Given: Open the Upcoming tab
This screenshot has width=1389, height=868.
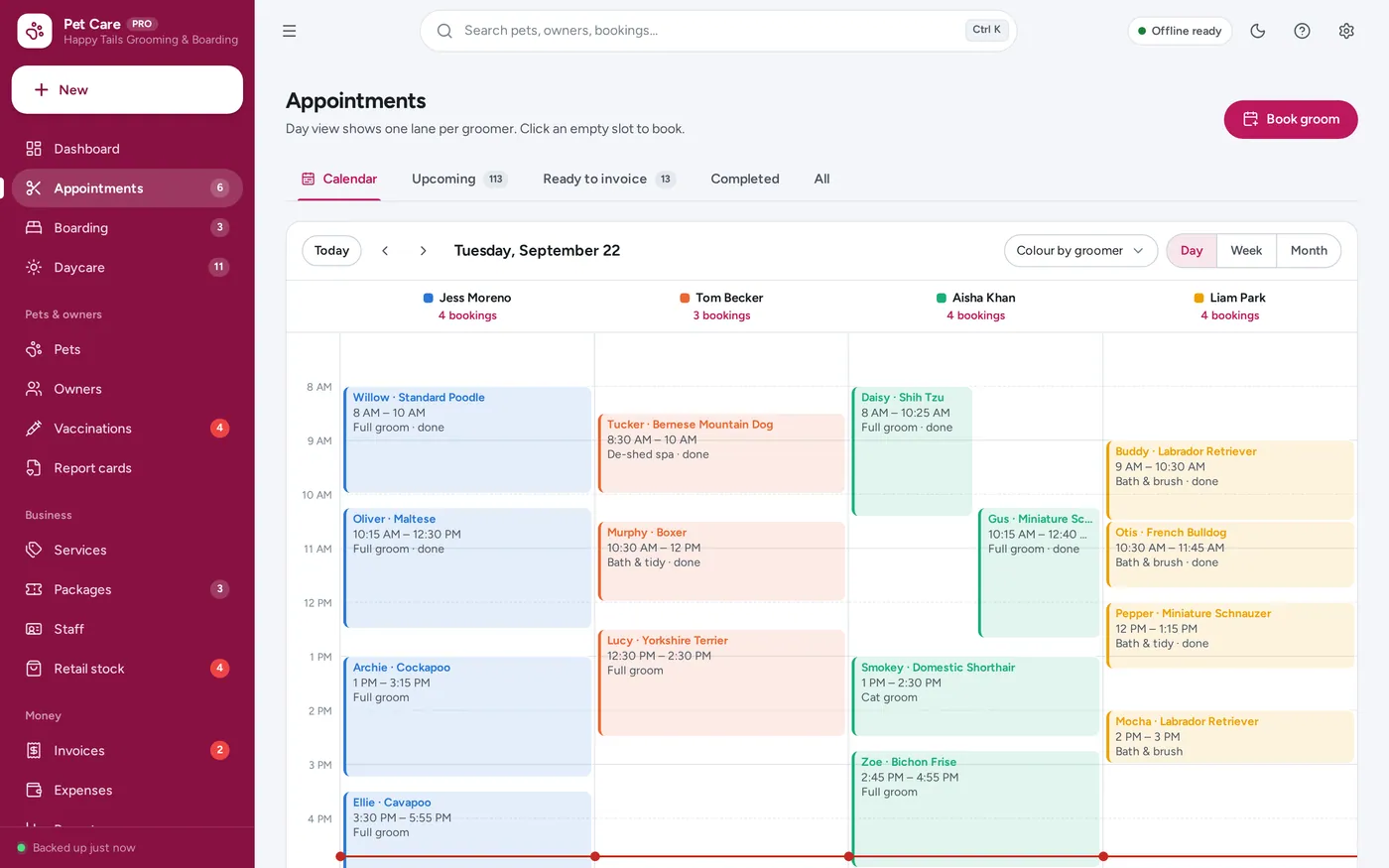Looking at the screenshot, I should click(459, 180).
